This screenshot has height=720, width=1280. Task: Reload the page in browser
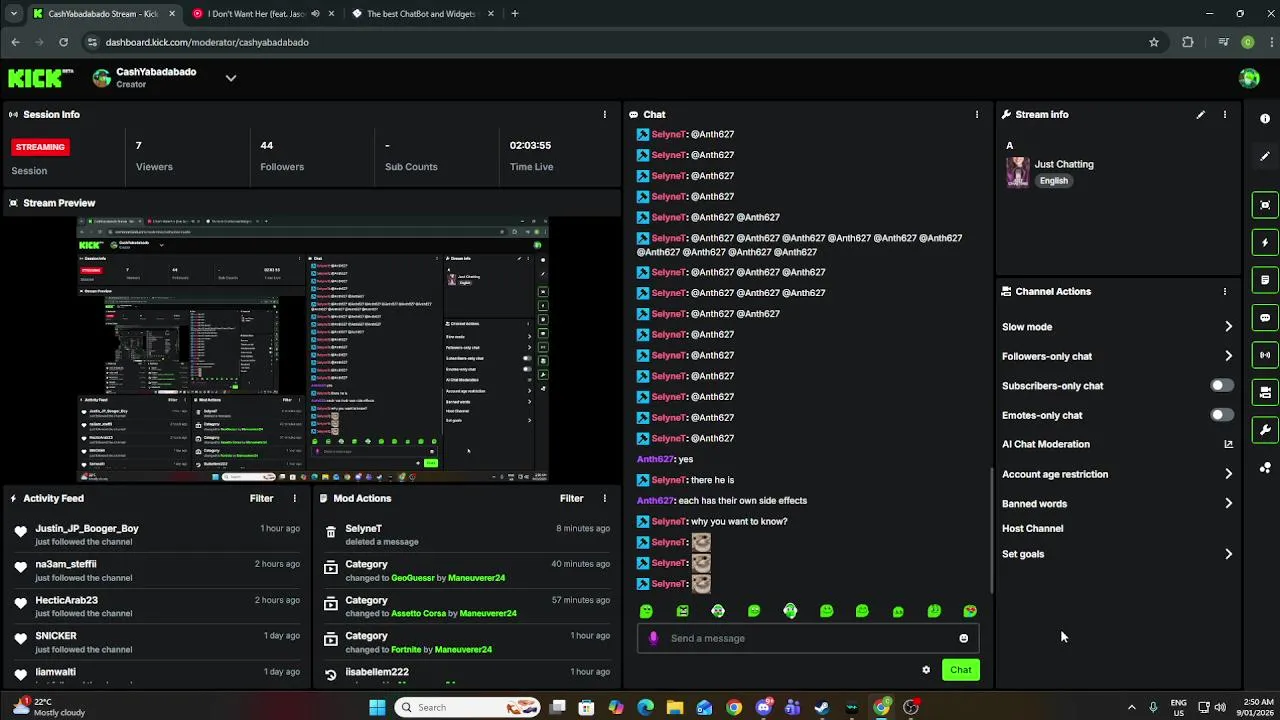[x=63, y=42]
